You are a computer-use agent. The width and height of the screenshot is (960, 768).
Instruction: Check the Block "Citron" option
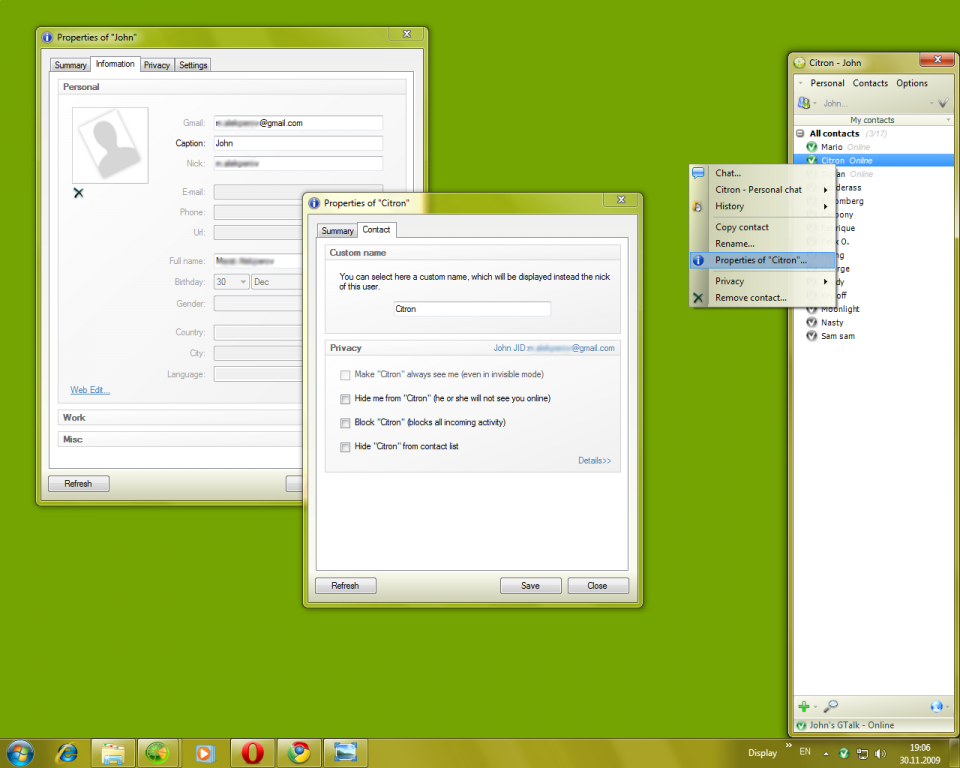pyautogui.click(x=345, y=423)
